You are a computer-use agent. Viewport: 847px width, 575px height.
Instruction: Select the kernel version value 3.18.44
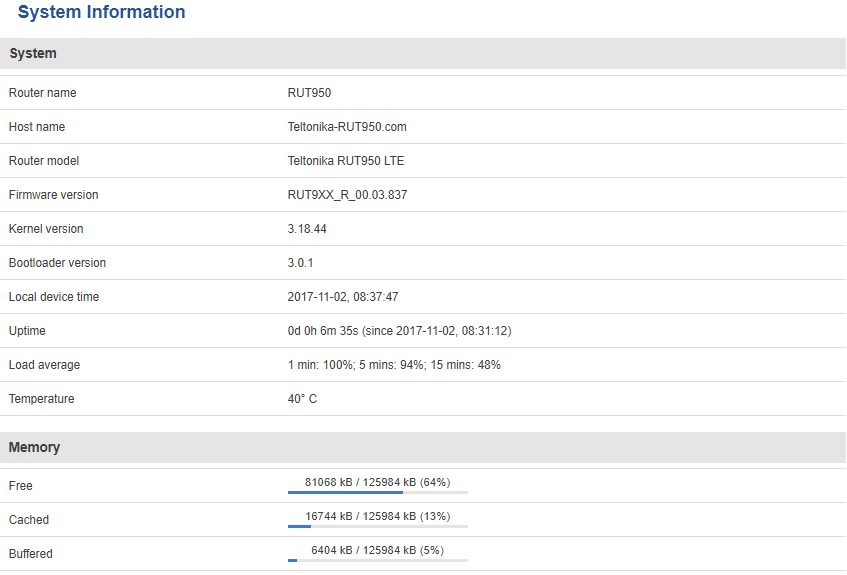(307, 229)
